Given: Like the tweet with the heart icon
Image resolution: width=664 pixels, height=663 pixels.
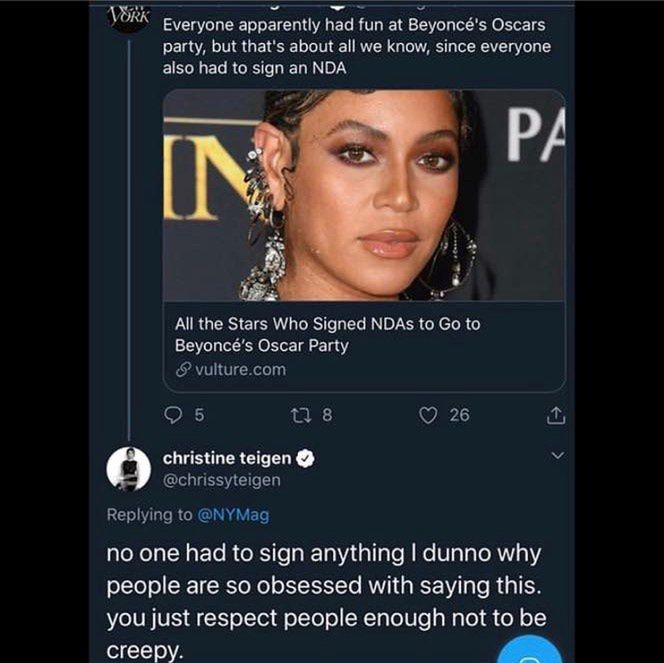Looking at the screenshot, I should click(428, 415).
